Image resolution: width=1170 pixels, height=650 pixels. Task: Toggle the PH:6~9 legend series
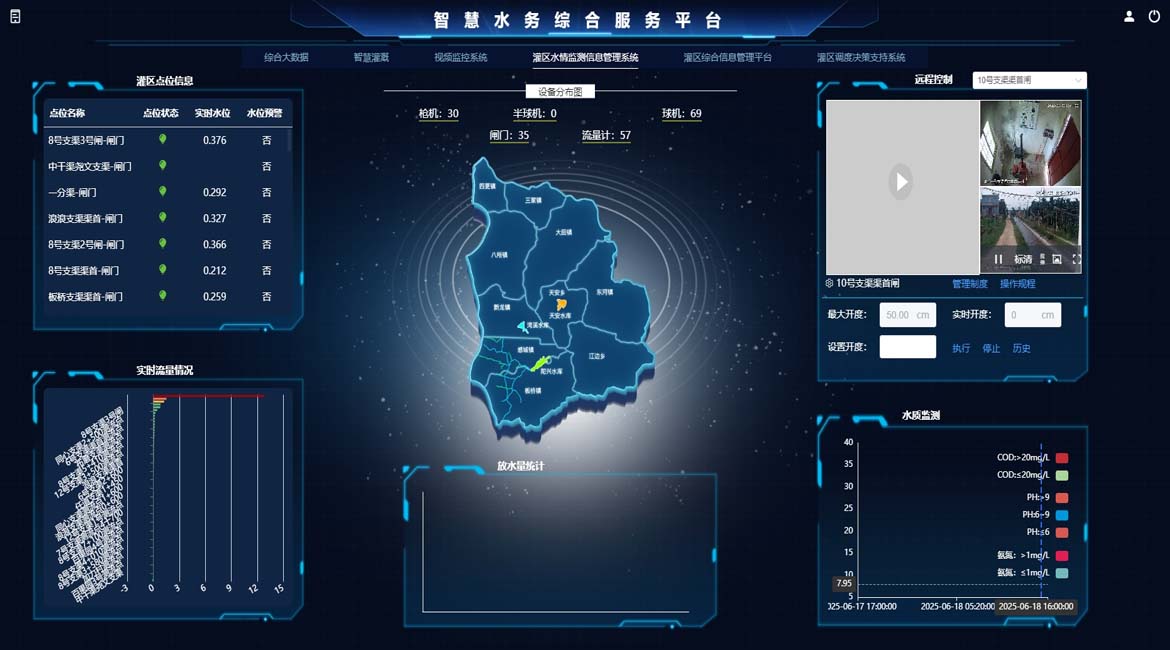coord(1061,515)
